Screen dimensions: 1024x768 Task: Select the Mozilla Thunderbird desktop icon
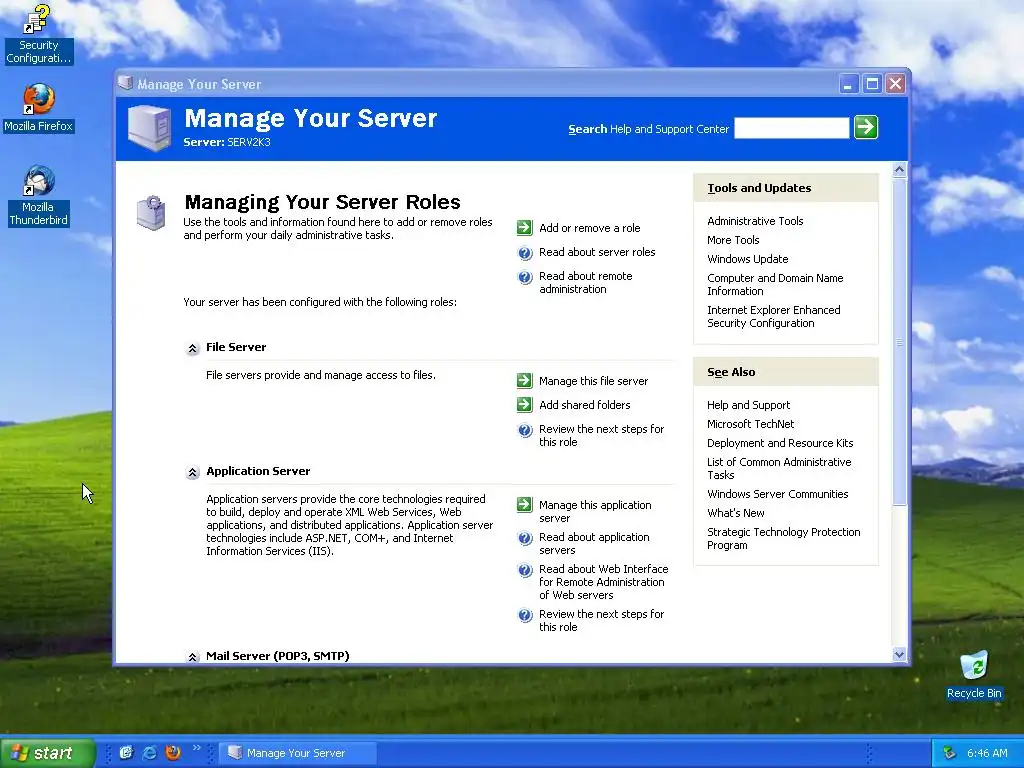[38, 196]
